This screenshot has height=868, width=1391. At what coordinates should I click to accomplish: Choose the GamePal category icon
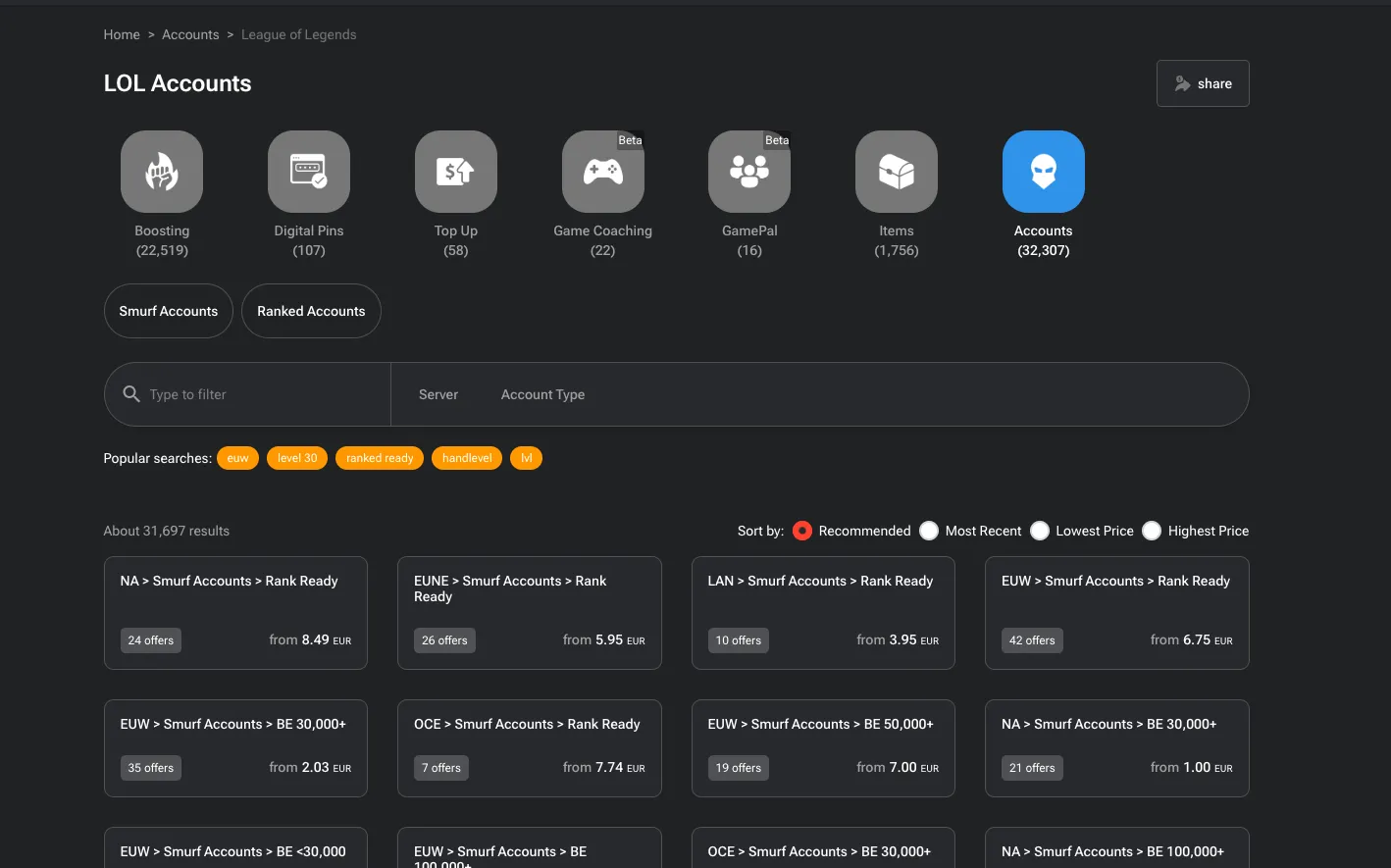tap(749, 172)
